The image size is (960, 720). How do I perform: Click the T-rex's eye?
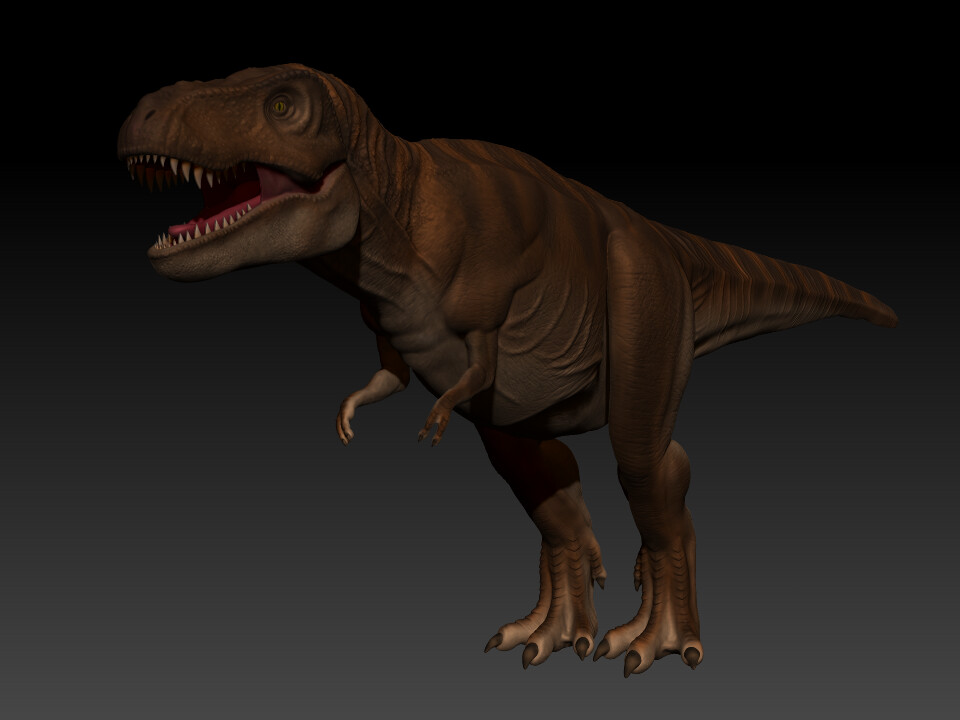point(280,107)
